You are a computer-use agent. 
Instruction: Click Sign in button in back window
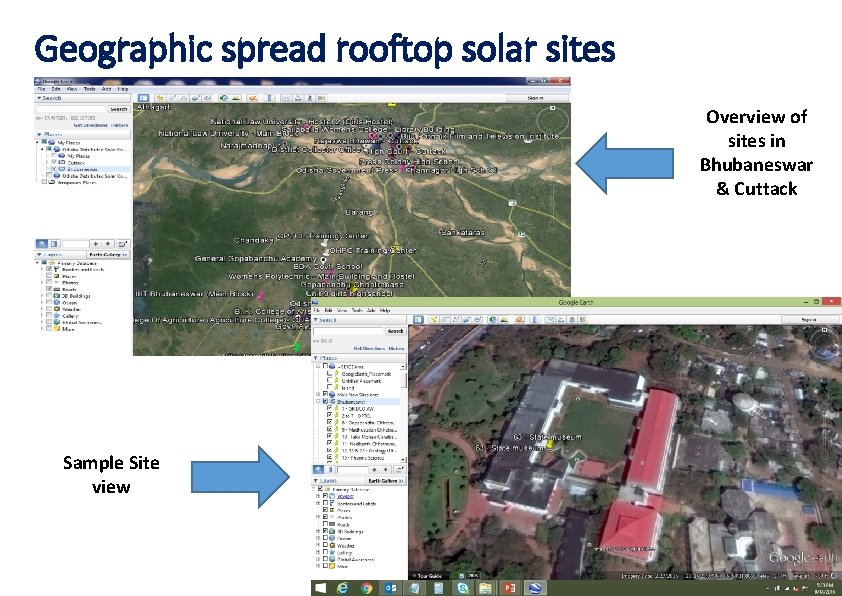coord(535,98)
